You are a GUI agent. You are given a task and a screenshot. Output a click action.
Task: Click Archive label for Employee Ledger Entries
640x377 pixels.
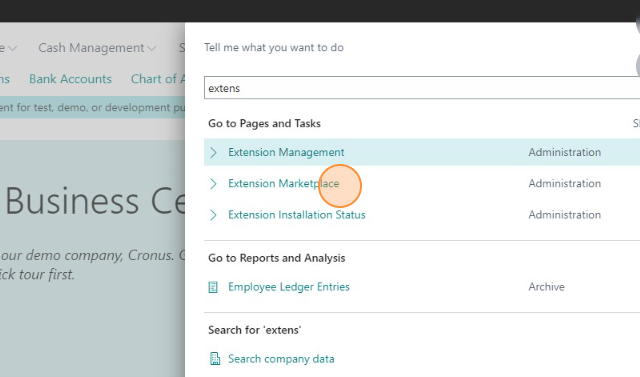pyautogui.click(x=547, y=287)
